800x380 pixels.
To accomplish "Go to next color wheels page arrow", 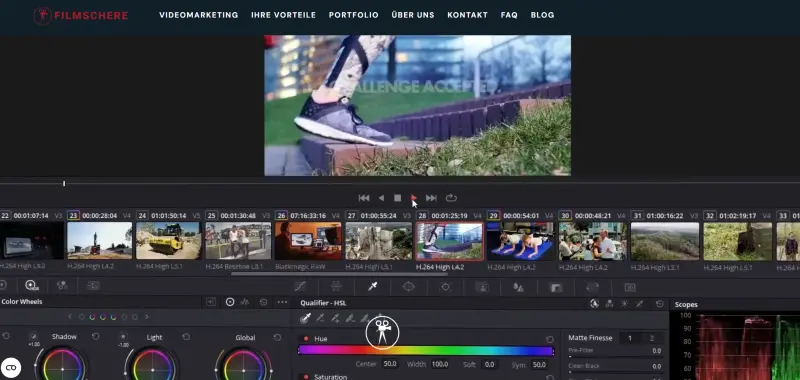I will (x=146, y=317).
